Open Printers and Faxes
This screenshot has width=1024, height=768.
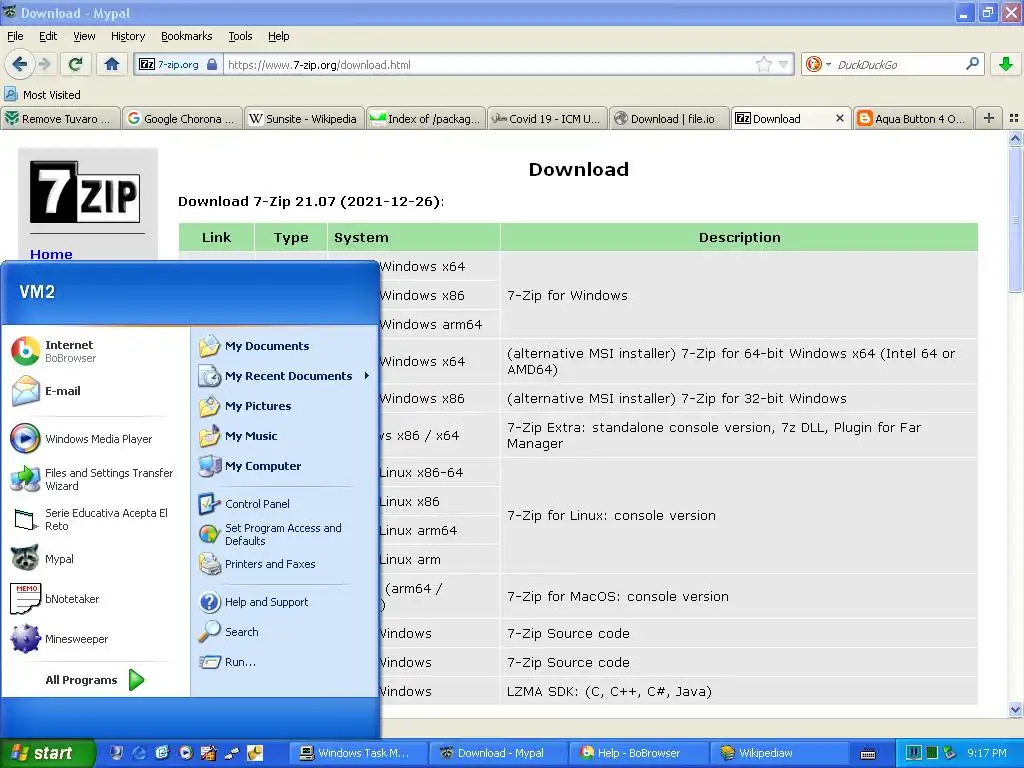coord(284,564)
